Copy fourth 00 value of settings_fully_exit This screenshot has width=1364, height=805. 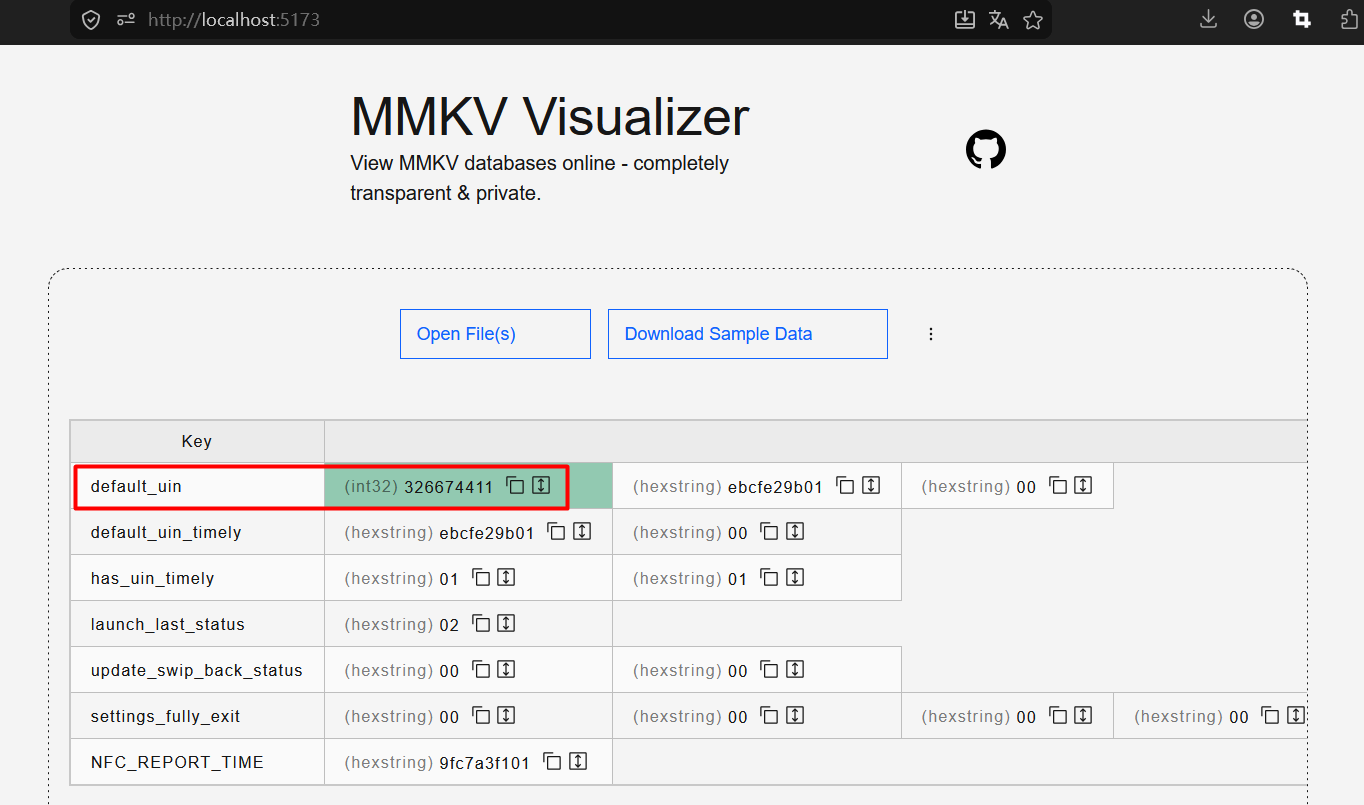(1270, 716)
